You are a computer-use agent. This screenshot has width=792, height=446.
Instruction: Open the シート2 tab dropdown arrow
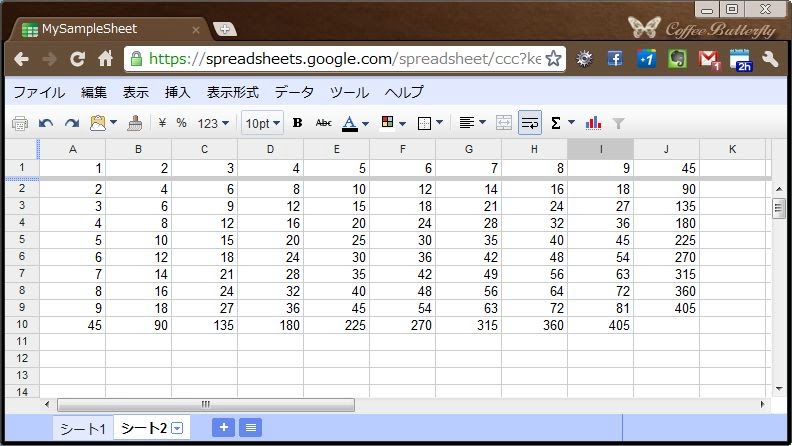[177, 428]
